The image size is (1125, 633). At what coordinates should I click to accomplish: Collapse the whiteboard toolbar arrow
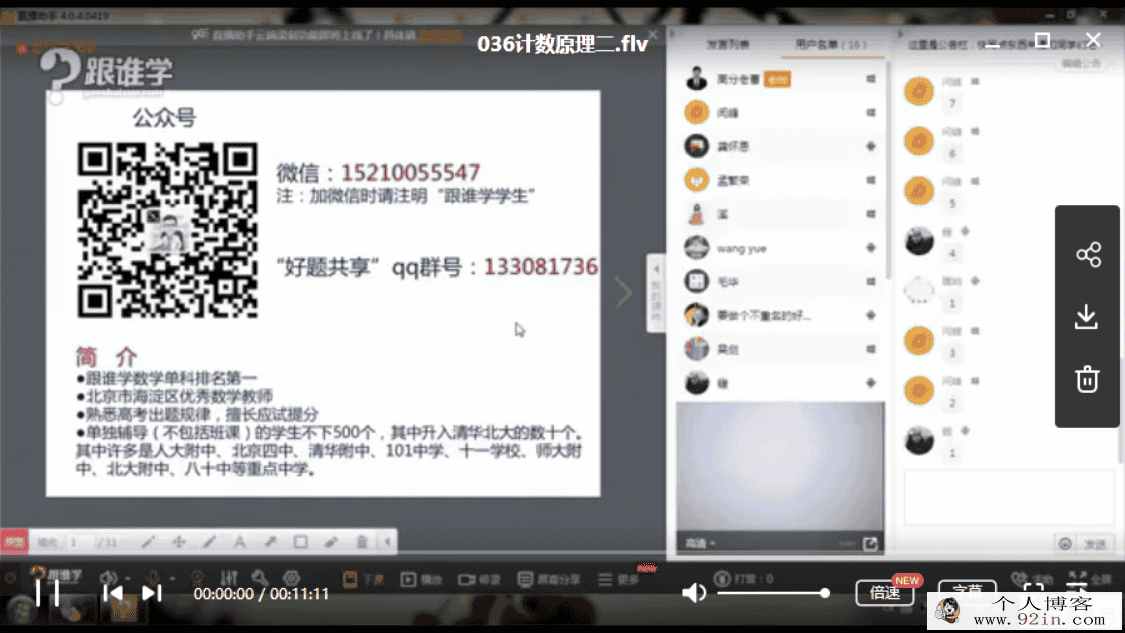click(387, 542)
